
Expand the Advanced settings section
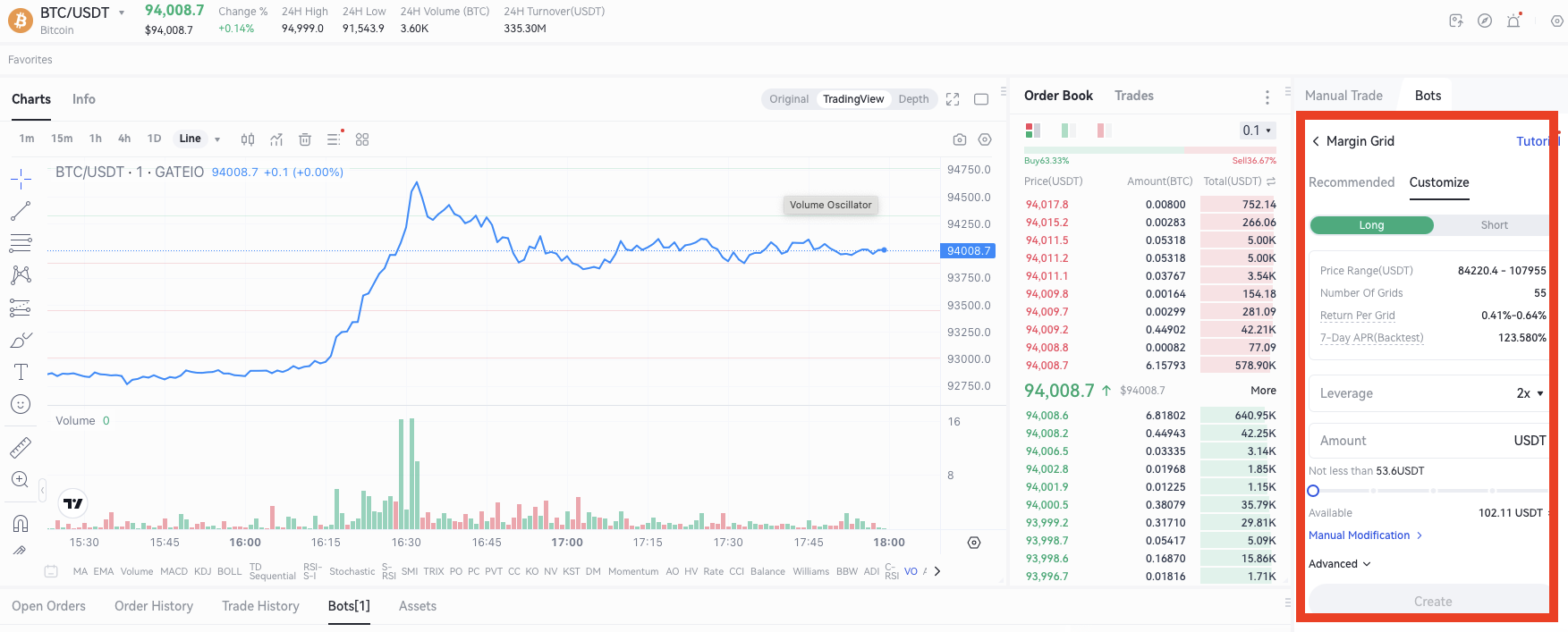(x=1340, y=564)
